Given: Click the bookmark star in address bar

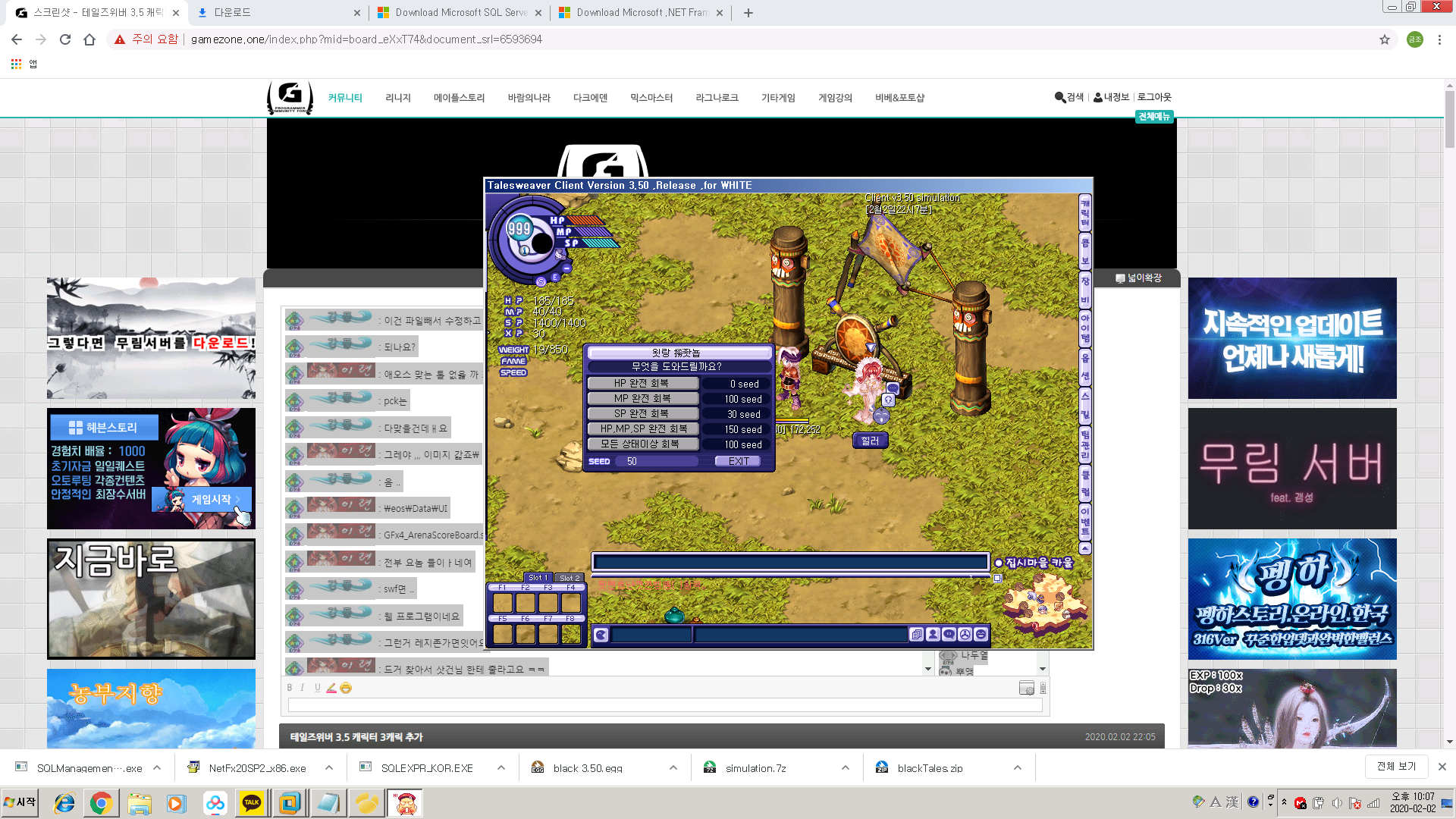Looking at the screenshot, I should coord(1385,39).
